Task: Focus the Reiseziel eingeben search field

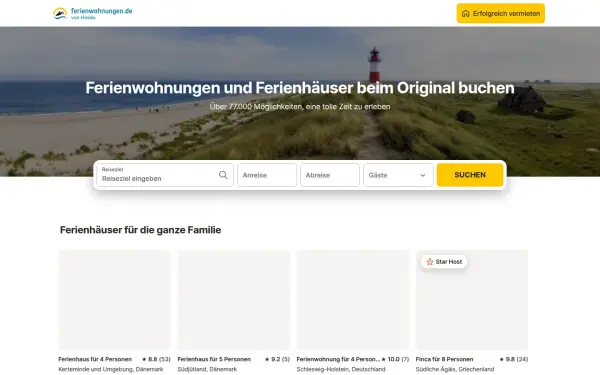Action: (x=165, y=175)
